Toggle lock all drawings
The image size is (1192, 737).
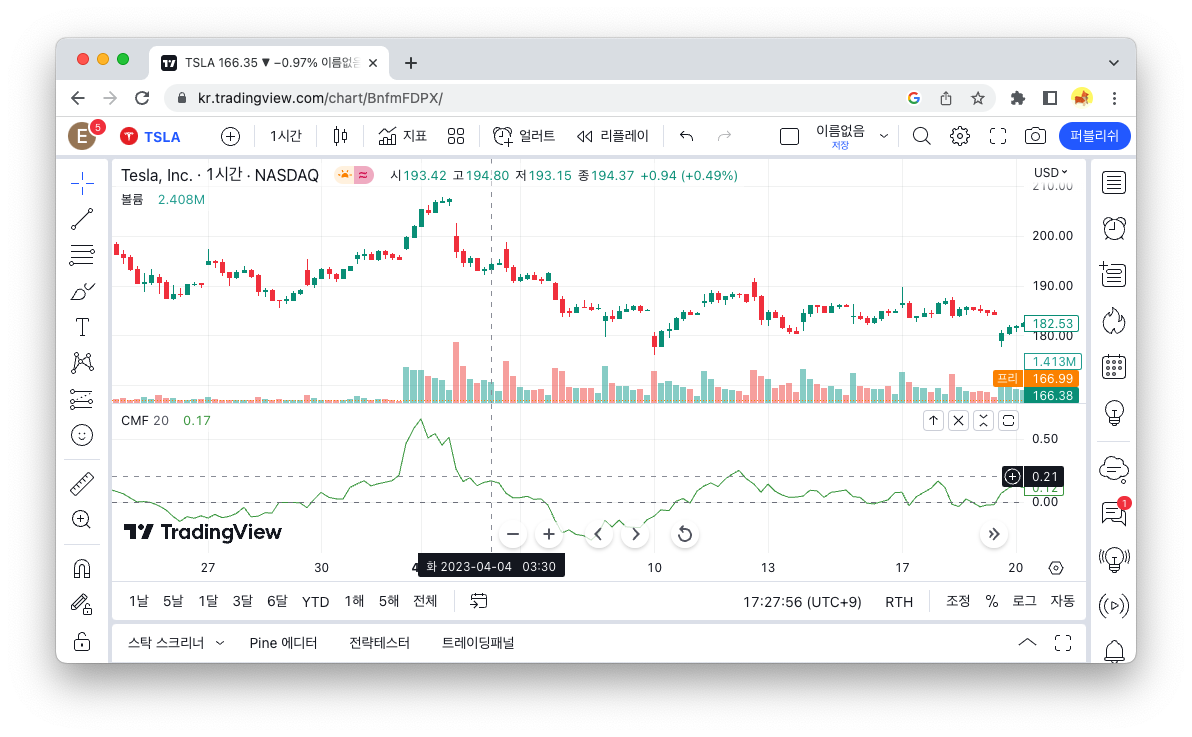point(82,641)
